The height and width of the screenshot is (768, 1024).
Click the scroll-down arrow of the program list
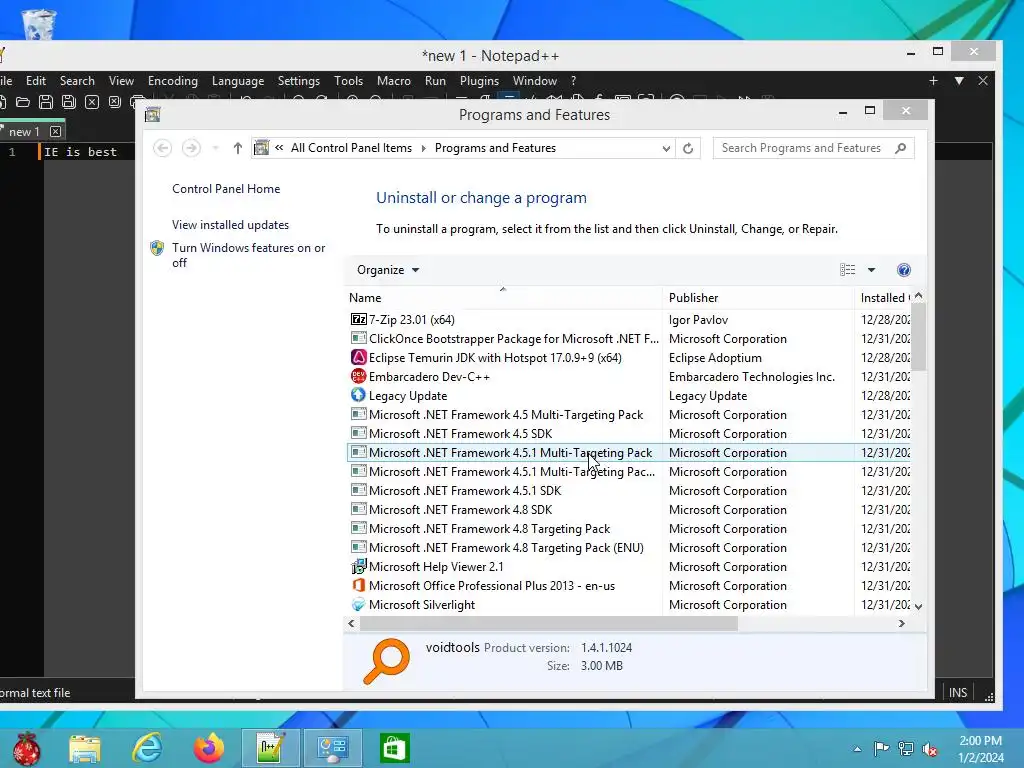pyautogui.click(x=918, y=607)
